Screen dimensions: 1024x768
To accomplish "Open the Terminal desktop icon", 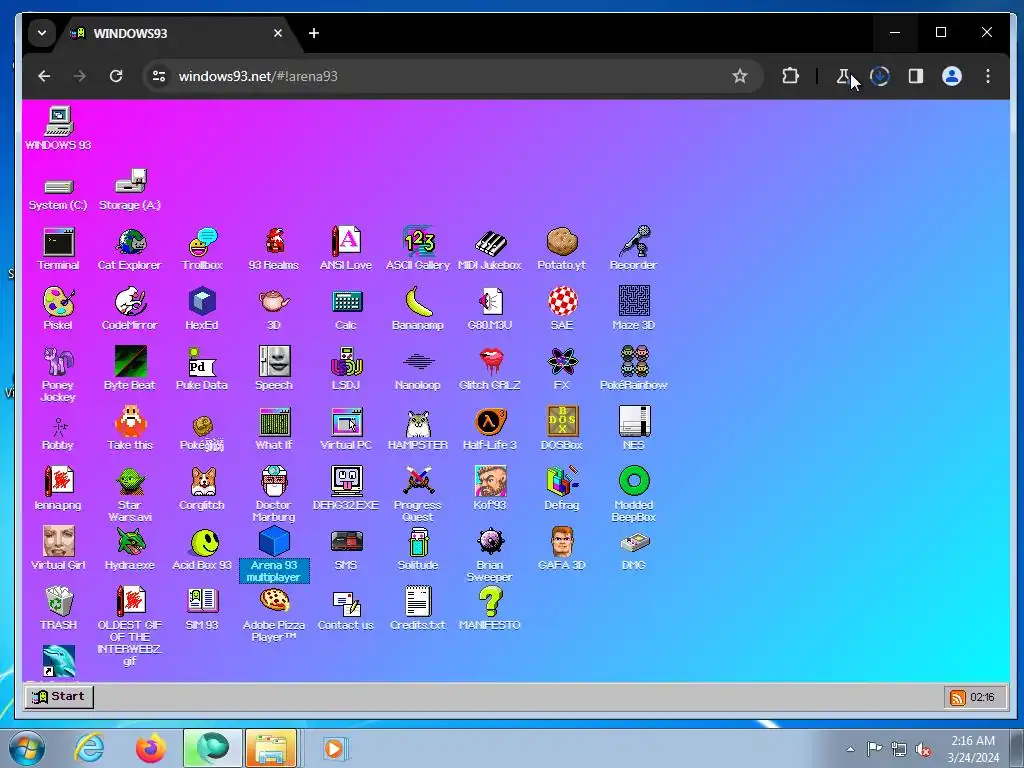I will coord(58,248).
